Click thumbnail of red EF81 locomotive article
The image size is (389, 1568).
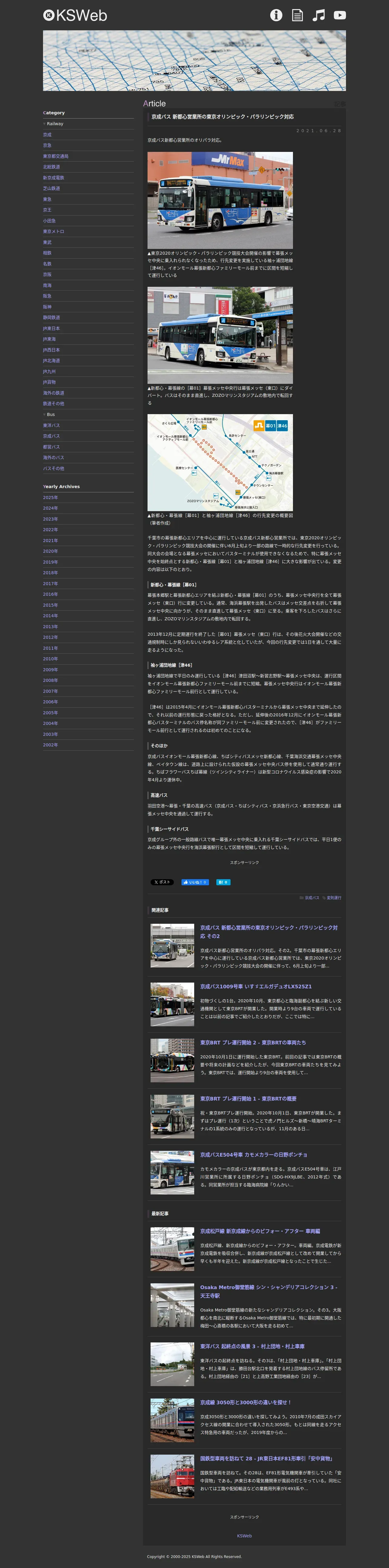pos(173,1477)
